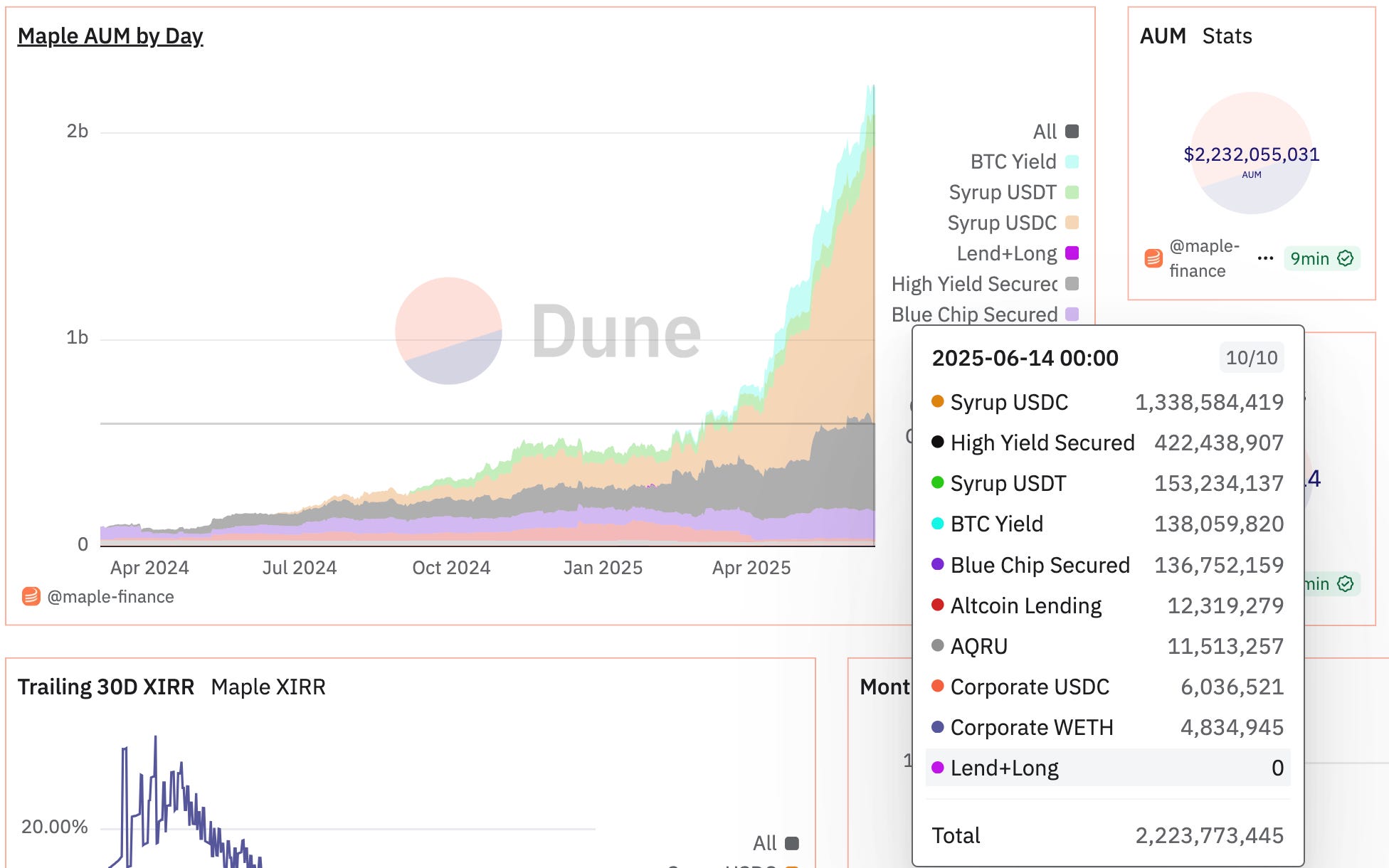Click the 9min refresh status badge
The height and width of the screenshot is (868, 1389).
click(x=1321, y=258)
